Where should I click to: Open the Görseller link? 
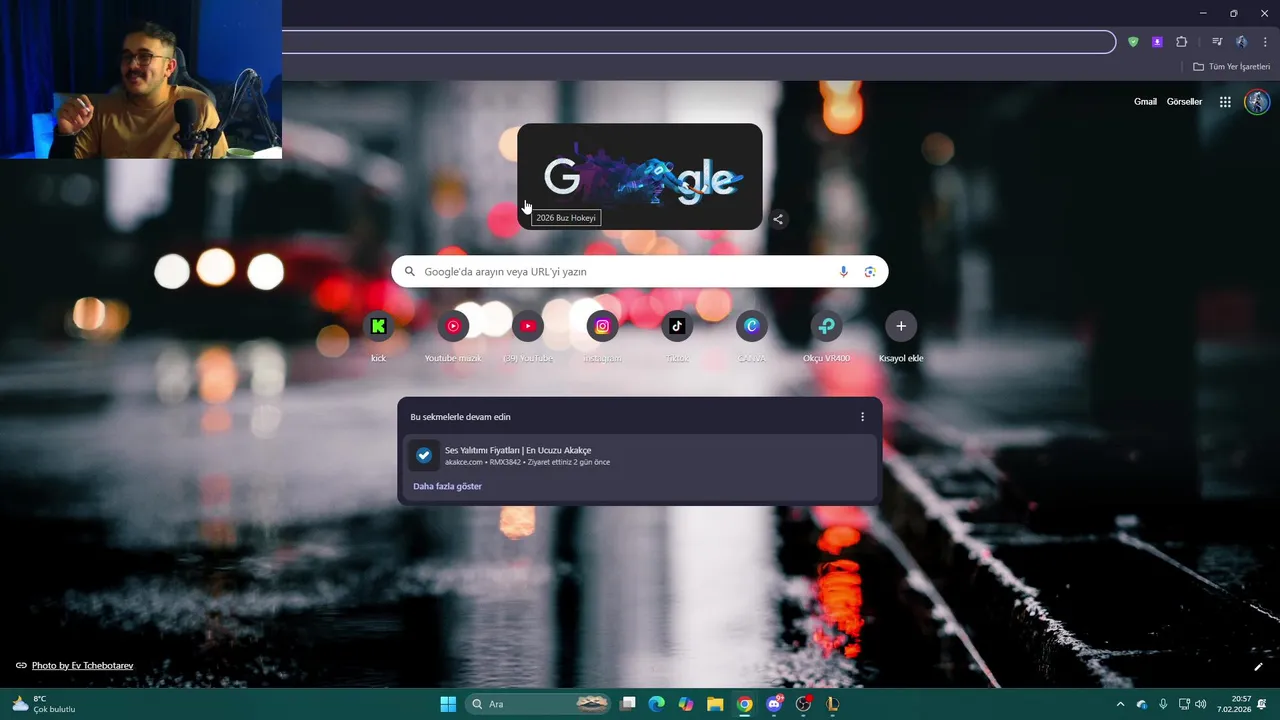1184,102
